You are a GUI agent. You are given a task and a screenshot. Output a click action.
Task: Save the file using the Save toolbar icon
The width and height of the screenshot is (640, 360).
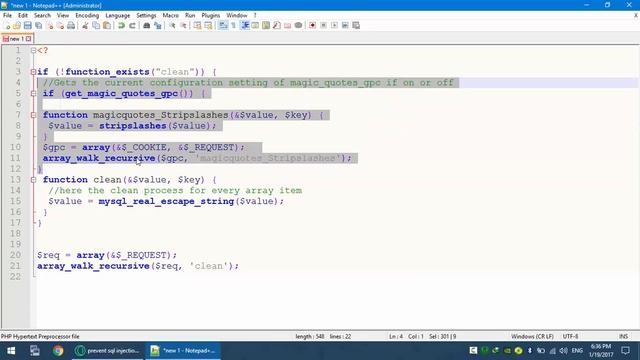click(x=28, y=25)
